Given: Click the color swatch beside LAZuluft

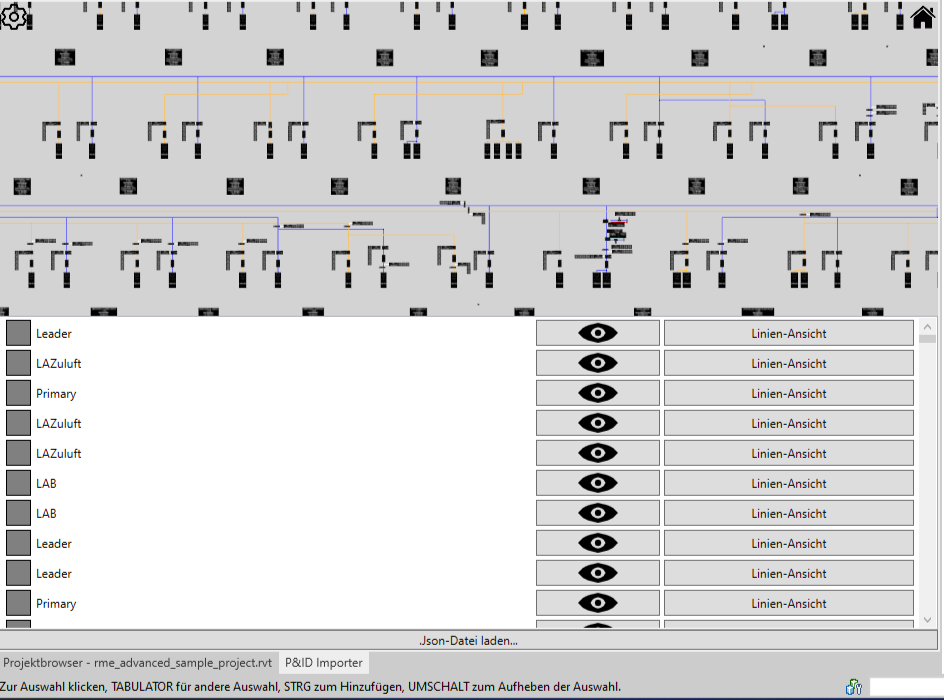Looking at the screenshot, I should pos(16,362).
